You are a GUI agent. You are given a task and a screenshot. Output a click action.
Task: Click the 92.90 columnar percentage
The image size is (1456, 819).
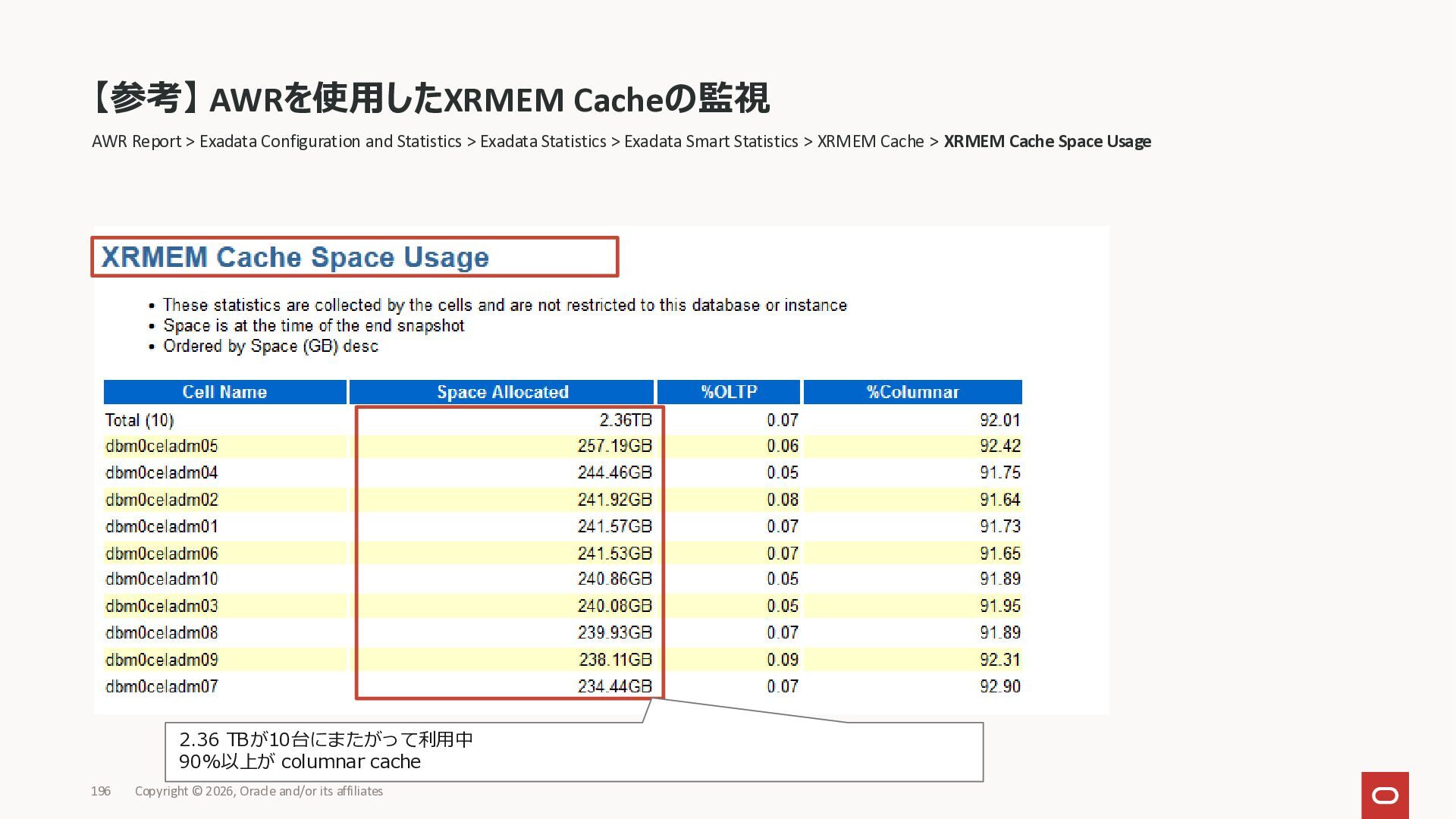(999, 686)
